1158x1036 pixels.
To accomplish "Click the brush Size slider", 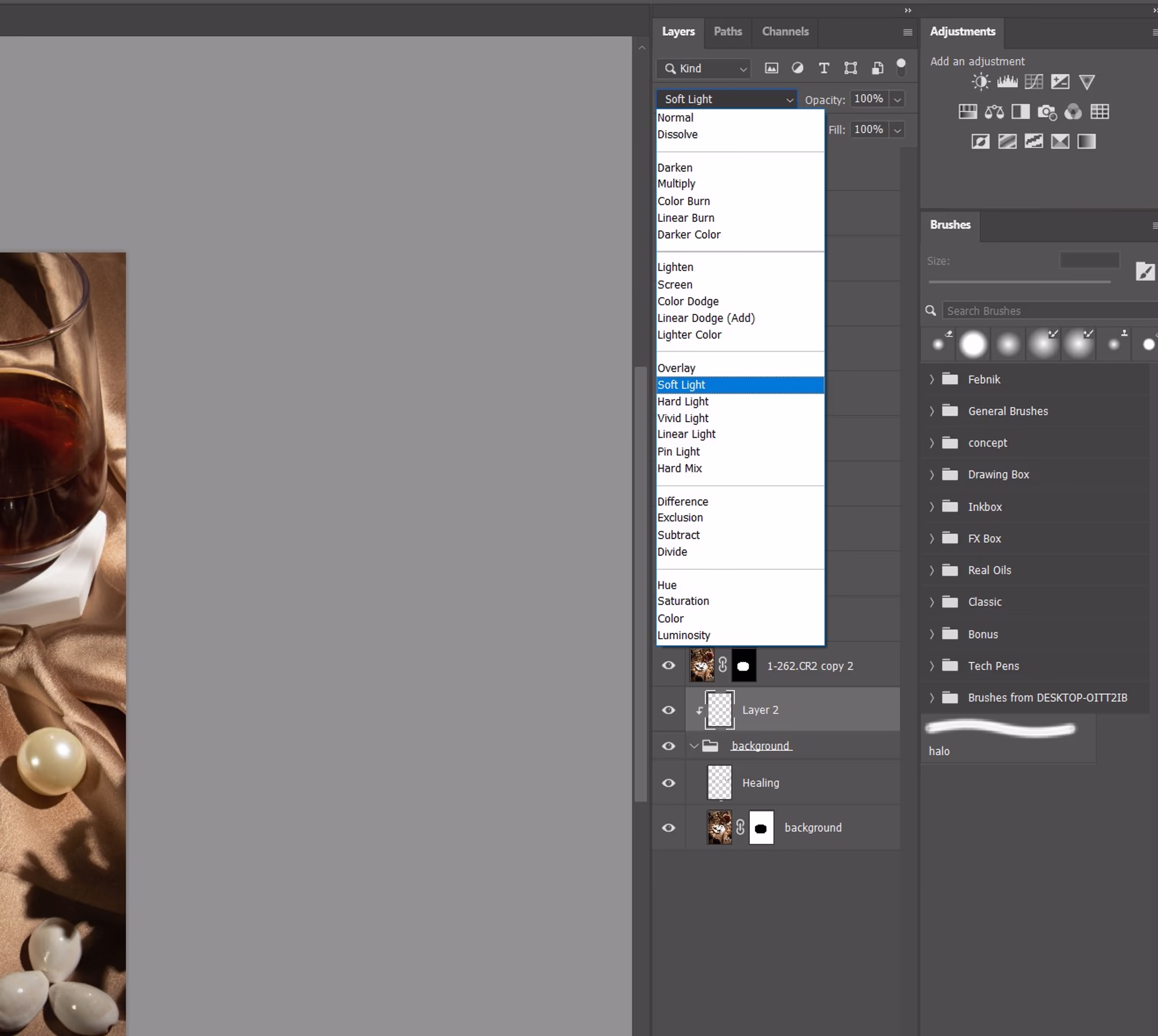I will click(1019, 282).
